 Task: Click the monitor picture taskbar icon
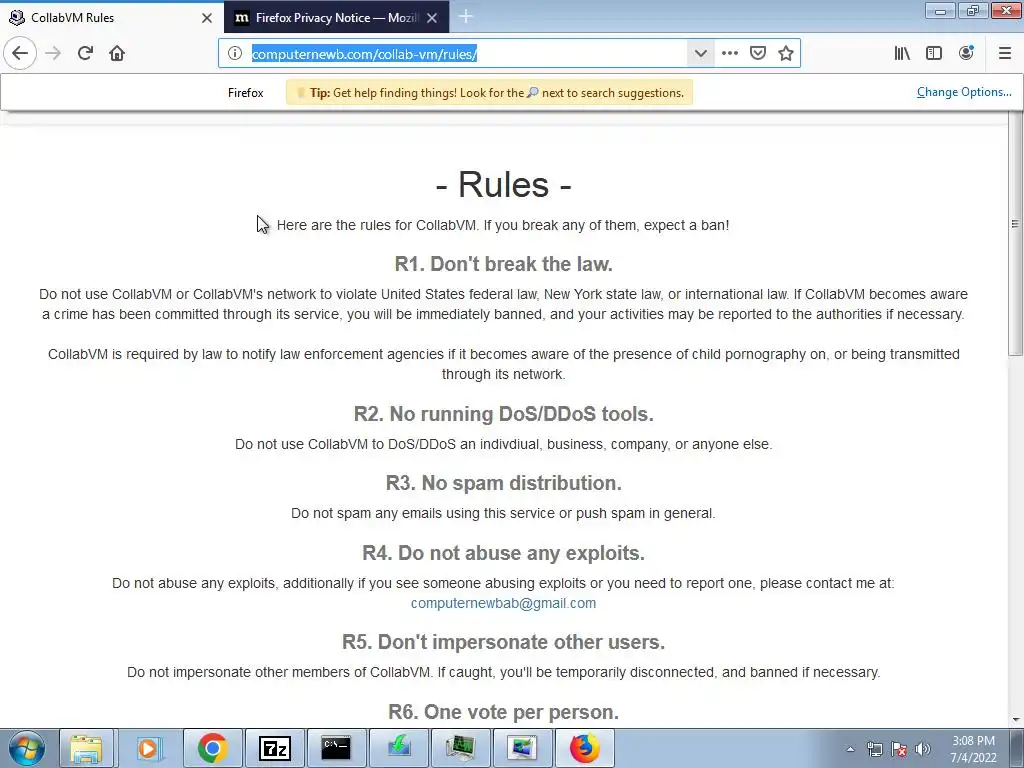click(x=522, y=748)
